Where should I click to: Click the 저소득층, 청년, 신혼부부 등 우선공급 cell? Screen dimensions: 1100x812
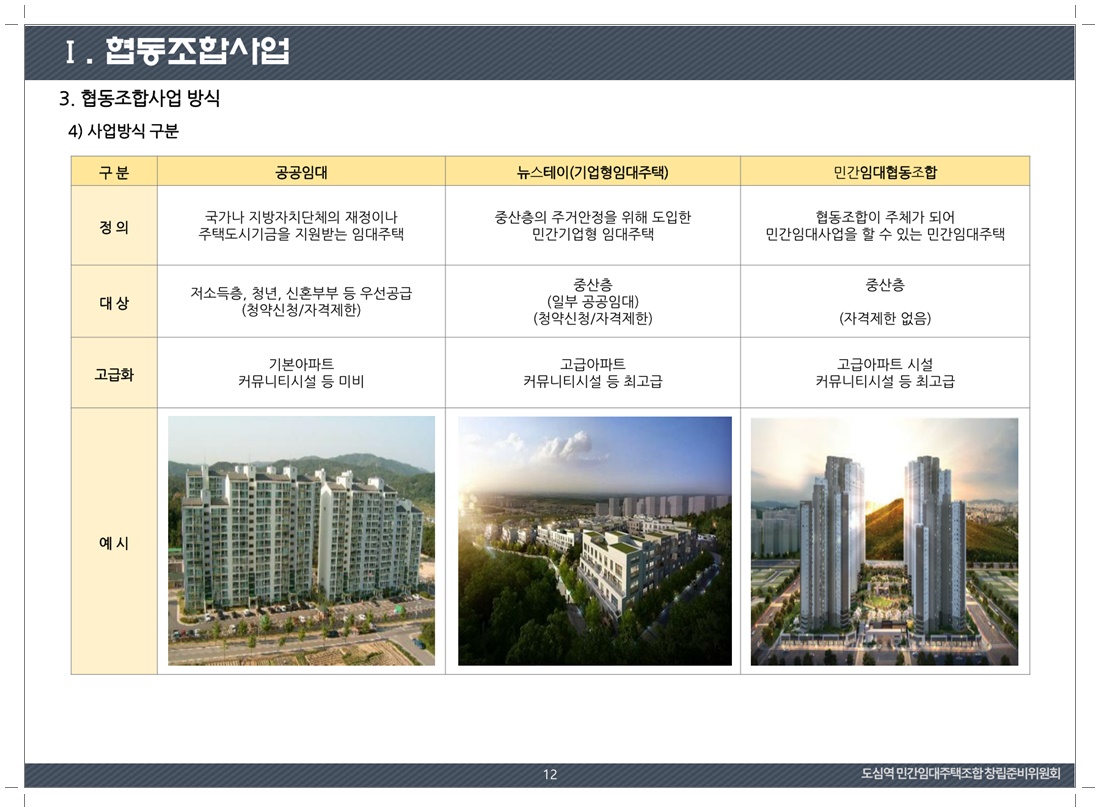click(301, 301)
